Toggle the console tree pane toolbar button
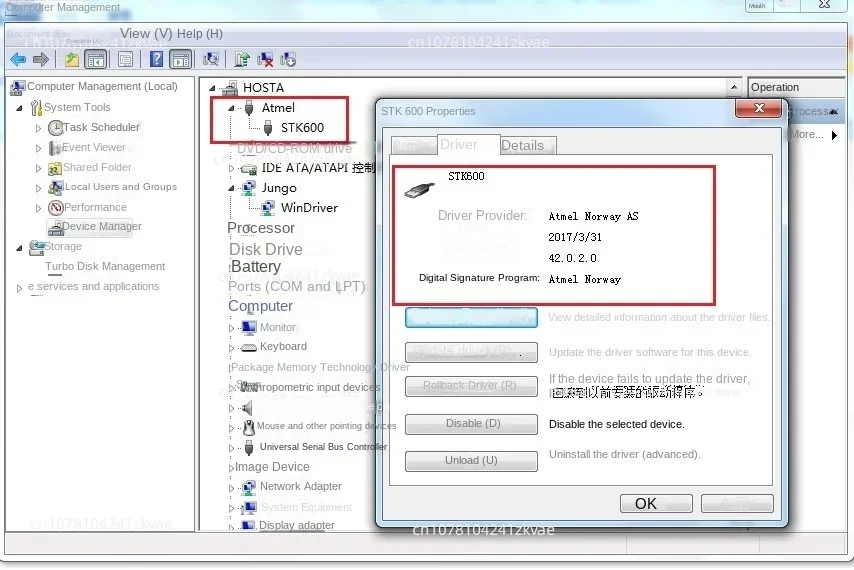Viewport: 854px width, 570px height. [96, 59]
